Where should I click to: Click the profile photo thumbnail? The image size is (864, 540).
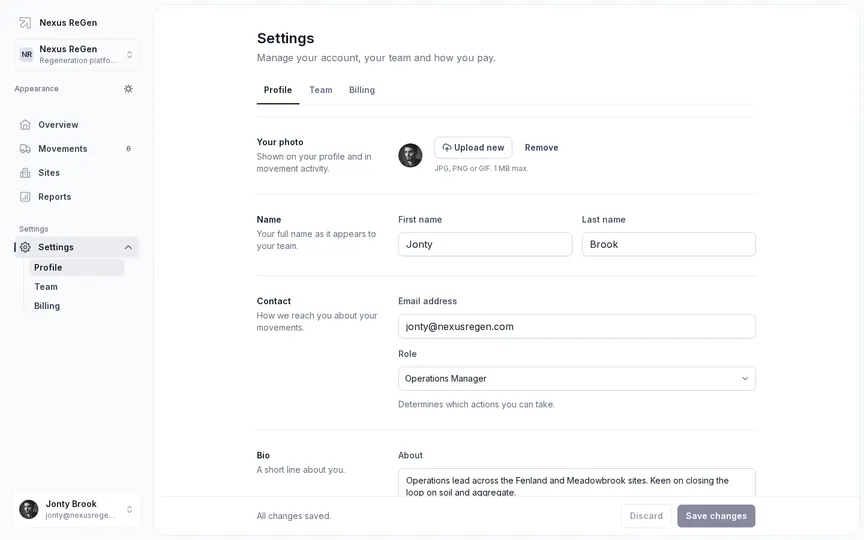point(411,155)
